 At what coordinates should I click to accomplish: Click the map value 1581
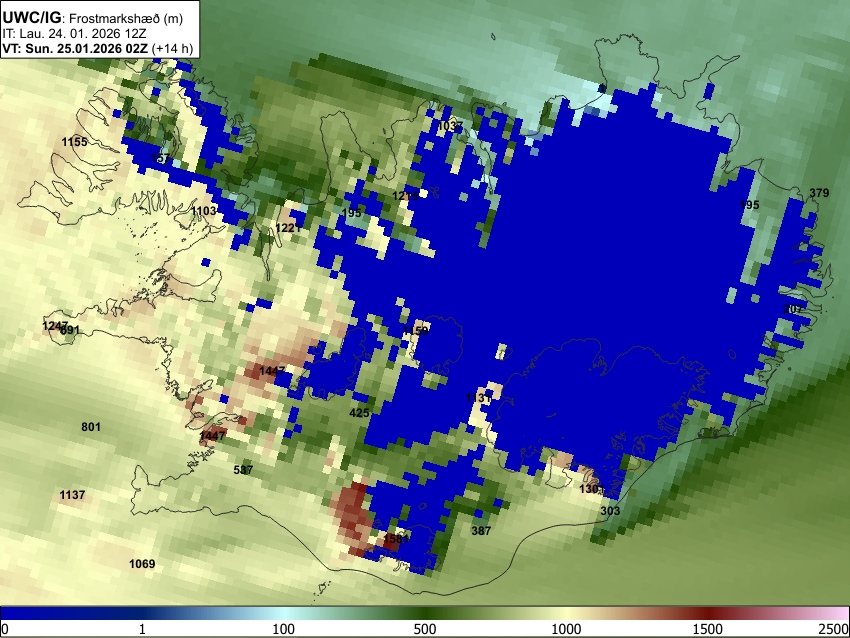click(x=396, y=539)
